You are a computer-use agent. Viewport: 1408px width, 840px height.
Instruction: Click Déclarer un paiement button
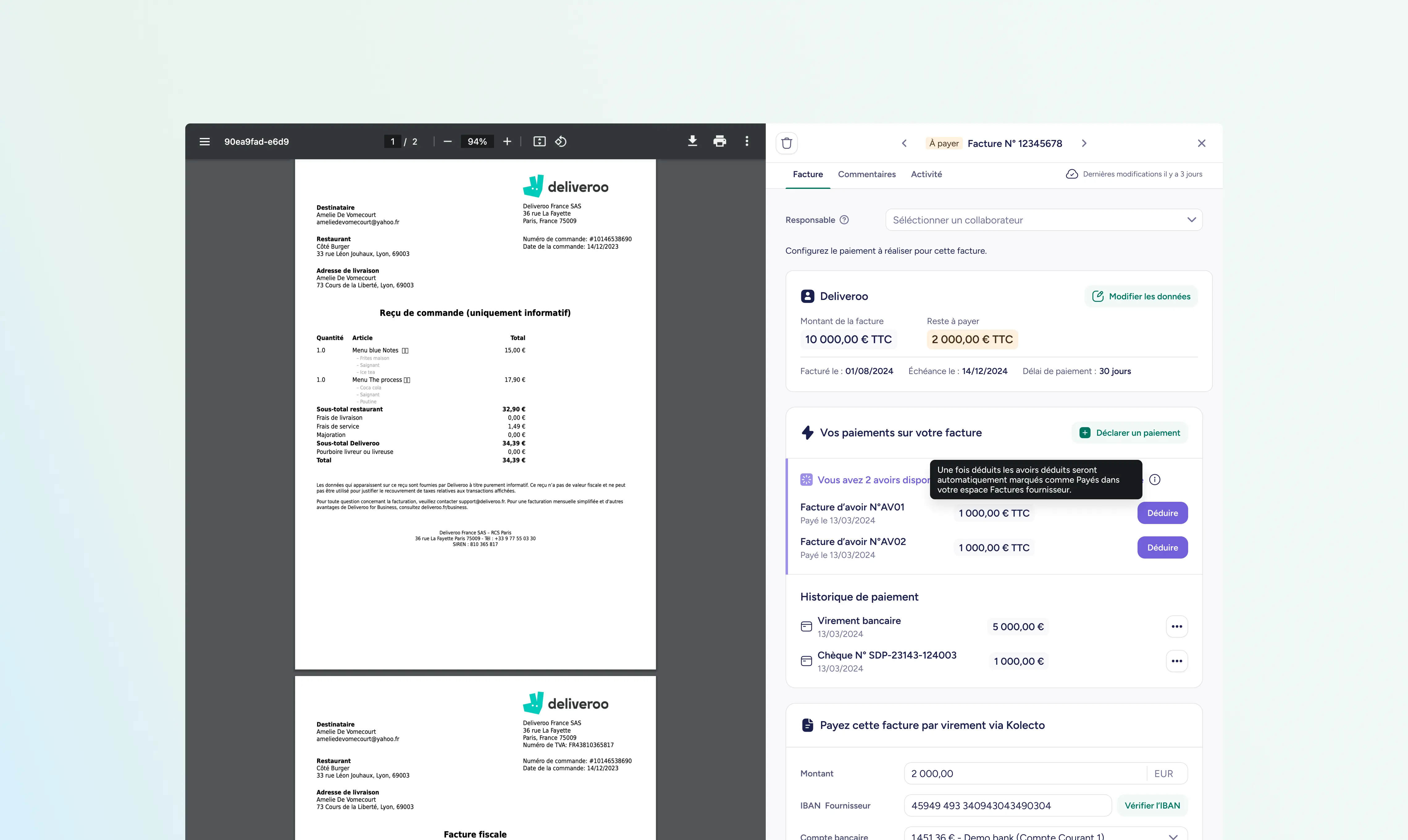coord(1129,433)
